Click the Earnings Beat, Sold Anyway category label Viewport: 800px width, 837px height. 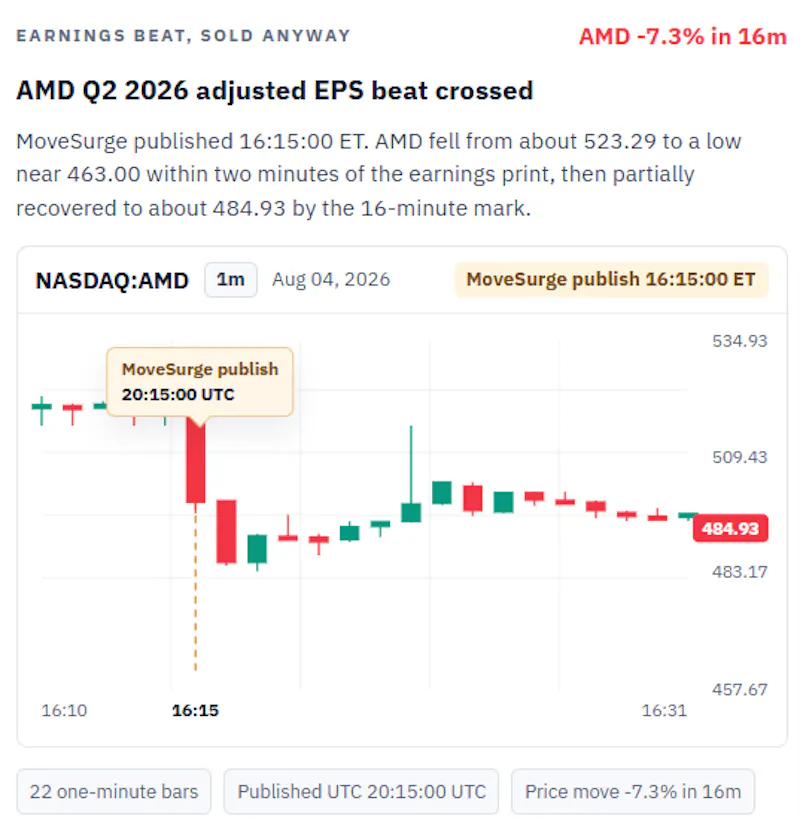(x=183, y=36)
